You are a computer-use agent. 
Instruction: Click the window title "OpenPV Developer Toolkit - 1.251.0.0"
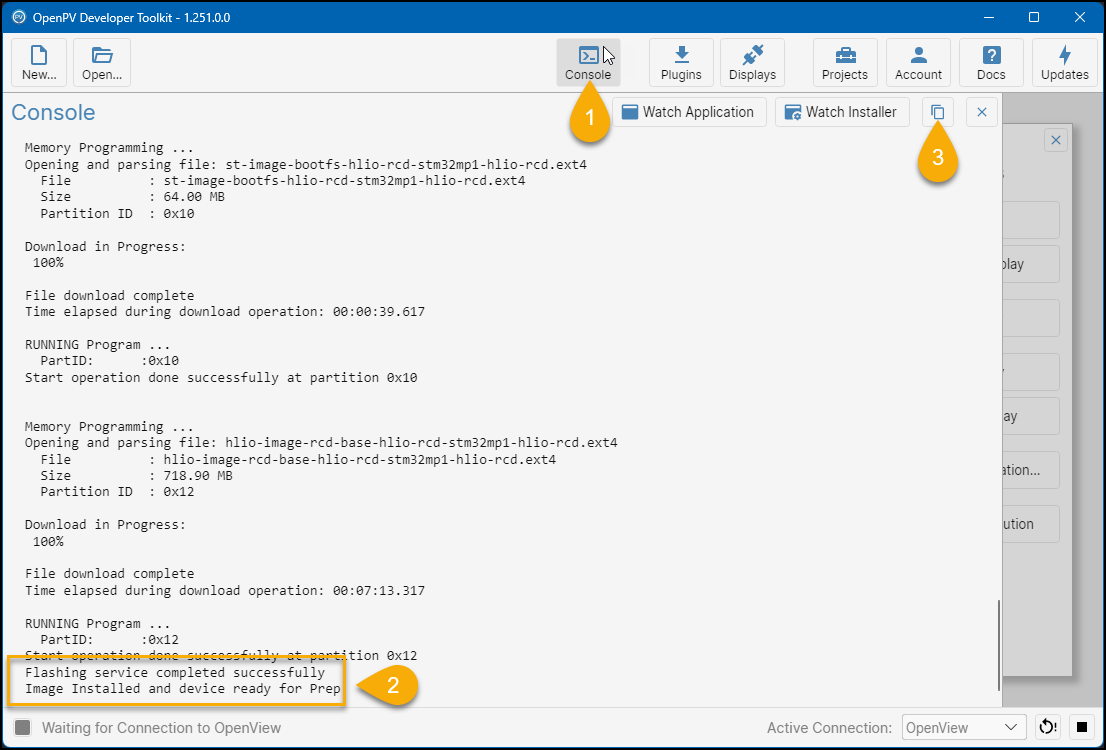(x=131, y=18)
